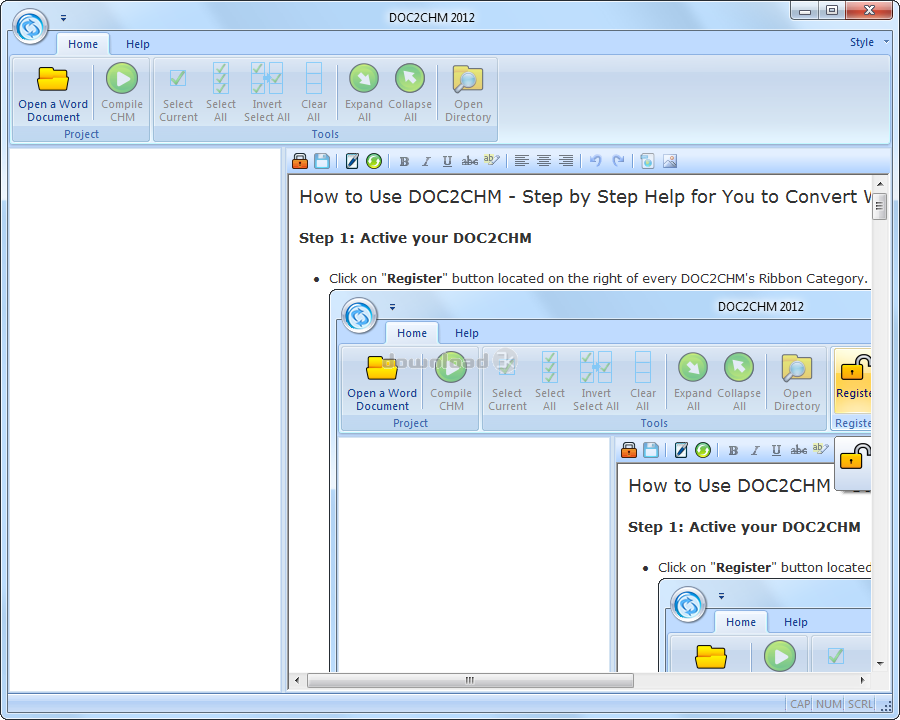Viewport: 900px width, 720px height.
Task: Click the vertical scrollbar down arrow
Action: coord(880,664)
